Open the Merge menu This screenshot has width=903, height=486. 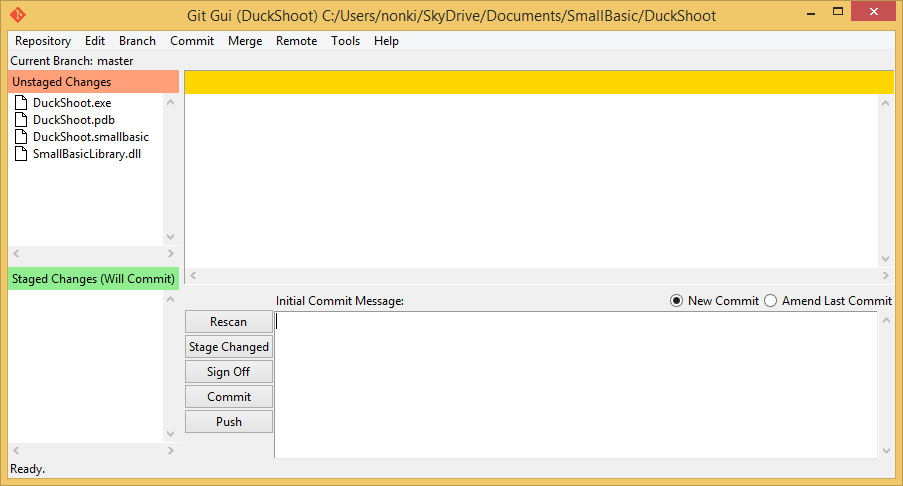245,41
